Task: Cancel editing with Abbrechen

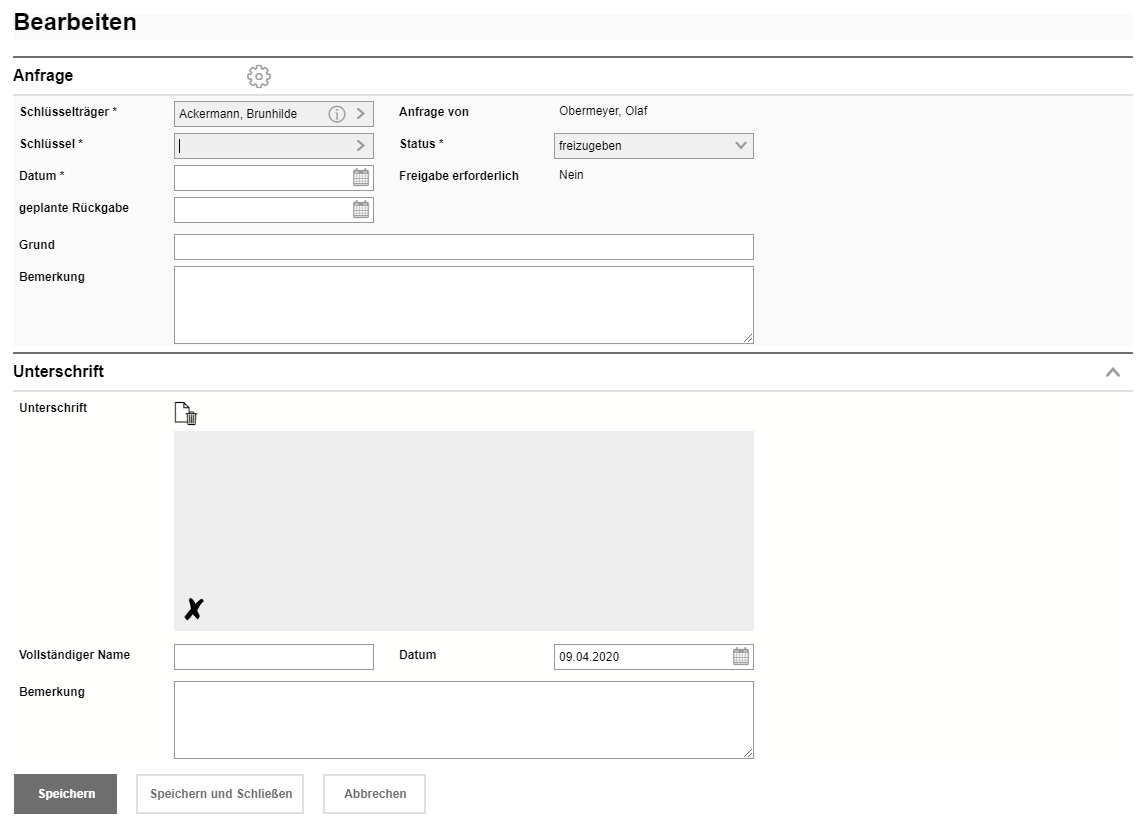Action: pyautogui.click(x=374, y=794)
